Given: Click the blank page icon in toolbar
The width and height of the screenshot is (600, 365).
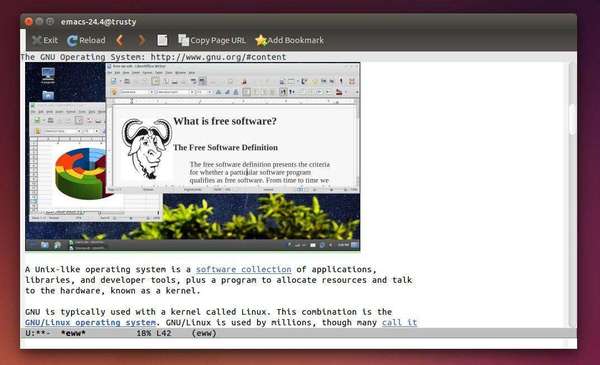Looking at the screenshot, I should click(162, 40).
